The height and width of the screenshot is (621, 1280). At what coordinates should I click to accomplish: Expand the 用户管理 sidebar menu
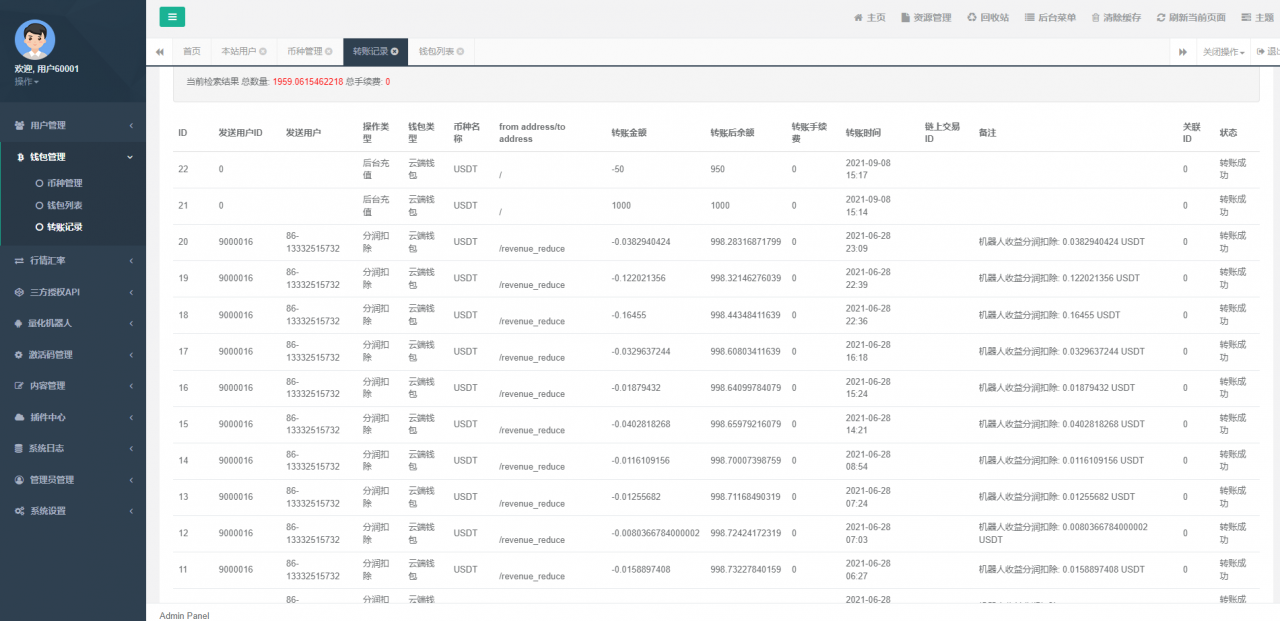(72, 125)
